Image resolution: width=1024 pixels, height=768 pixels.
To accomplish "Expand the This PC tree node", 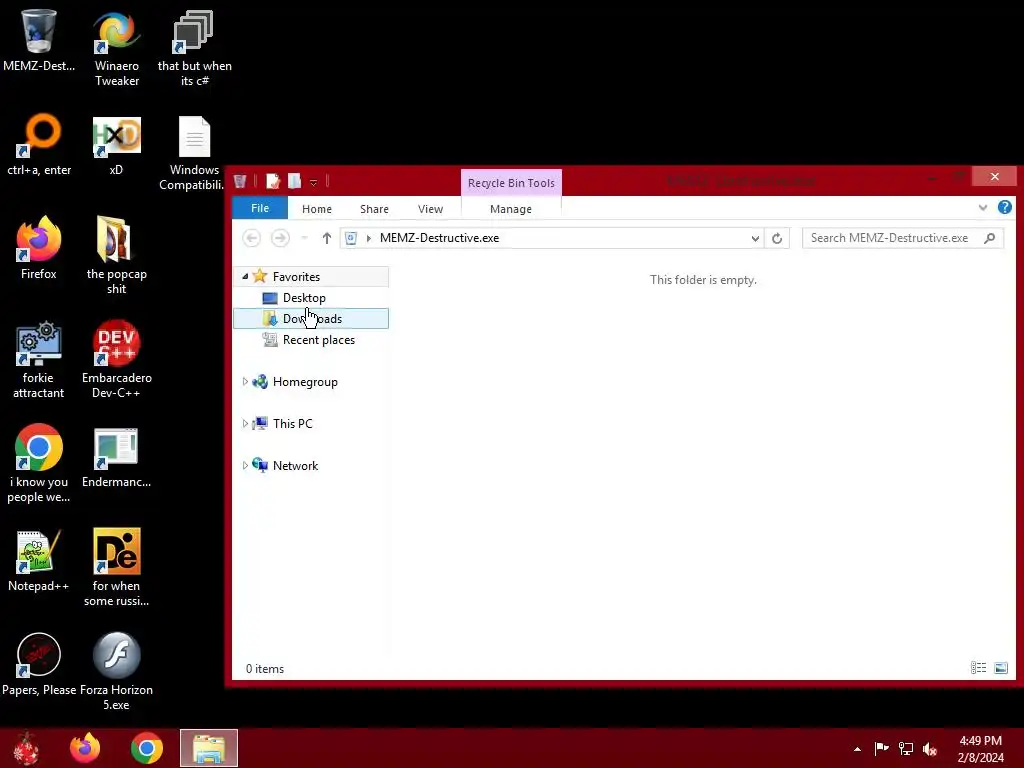I will click(x=245, y=423).
